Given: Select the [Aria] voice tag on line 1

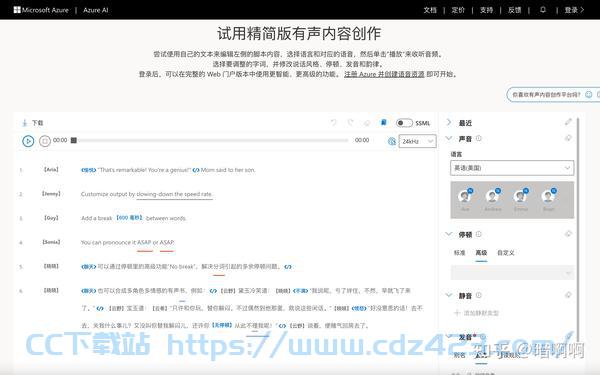Looking at the screenshot, I should point(51,170).
